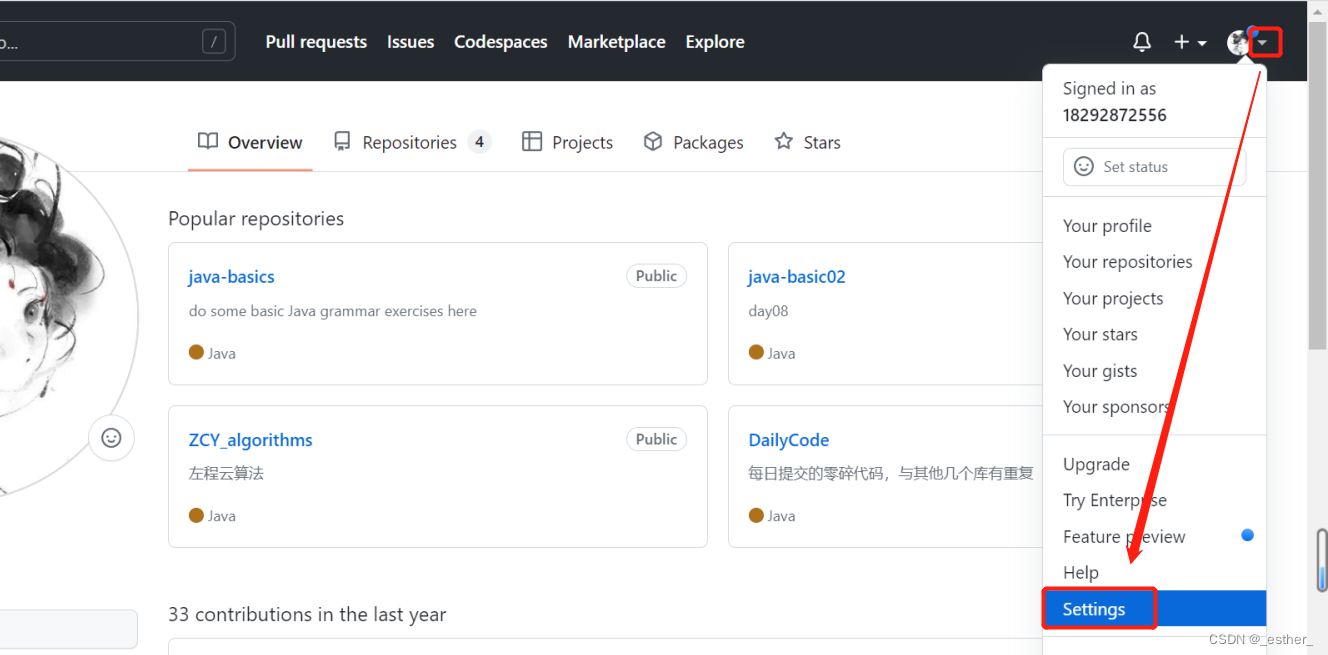Click the Public badge on java-basics
Image resolution: width=1328 pixels, height=655 pixels.
(656, 276)
